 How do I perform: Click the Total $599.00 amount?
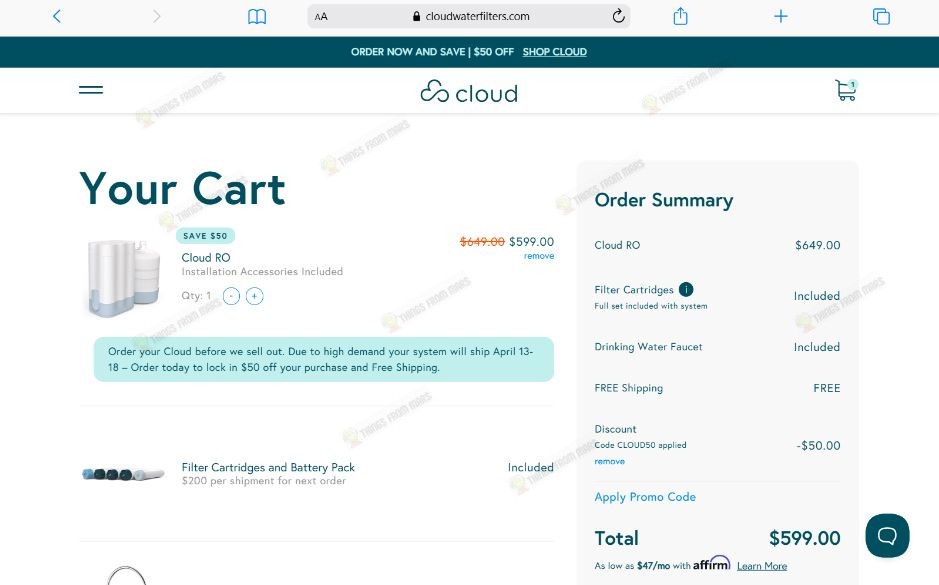pyautogui.click(x=804, y=538)
